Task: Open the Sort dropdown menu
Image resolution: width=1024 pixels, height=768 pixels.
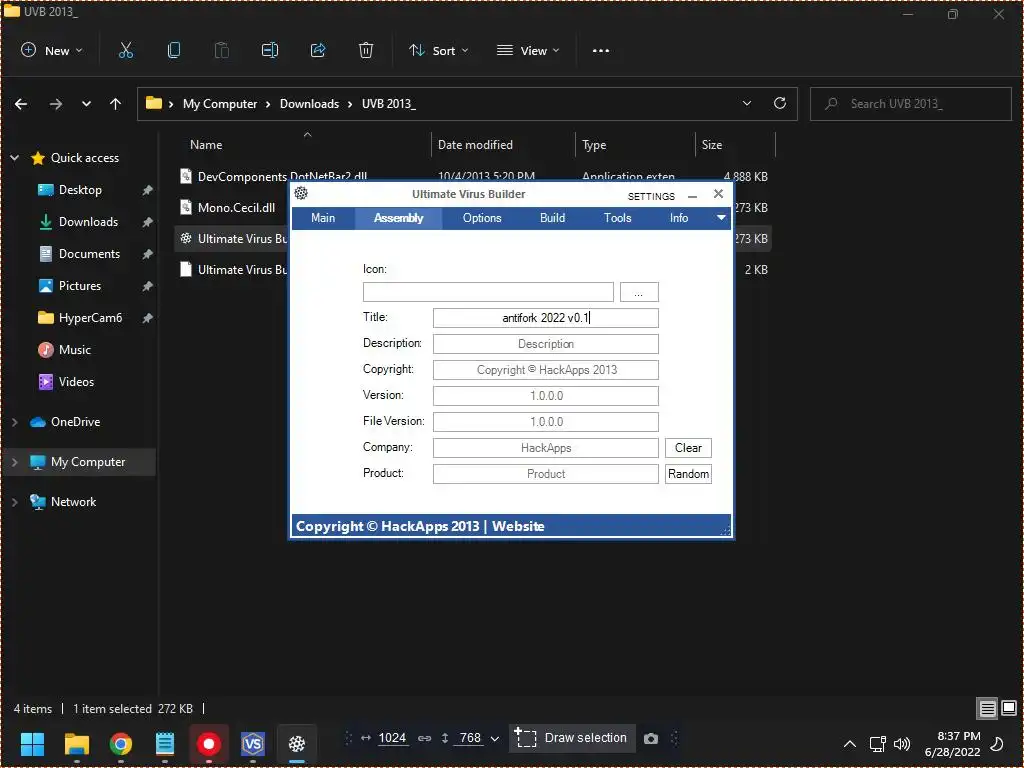Action: (438, 50)
